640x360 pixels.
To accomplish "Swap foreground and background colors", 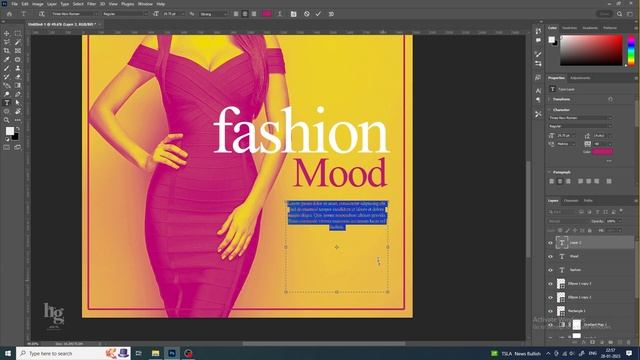I will click(18, 129).
